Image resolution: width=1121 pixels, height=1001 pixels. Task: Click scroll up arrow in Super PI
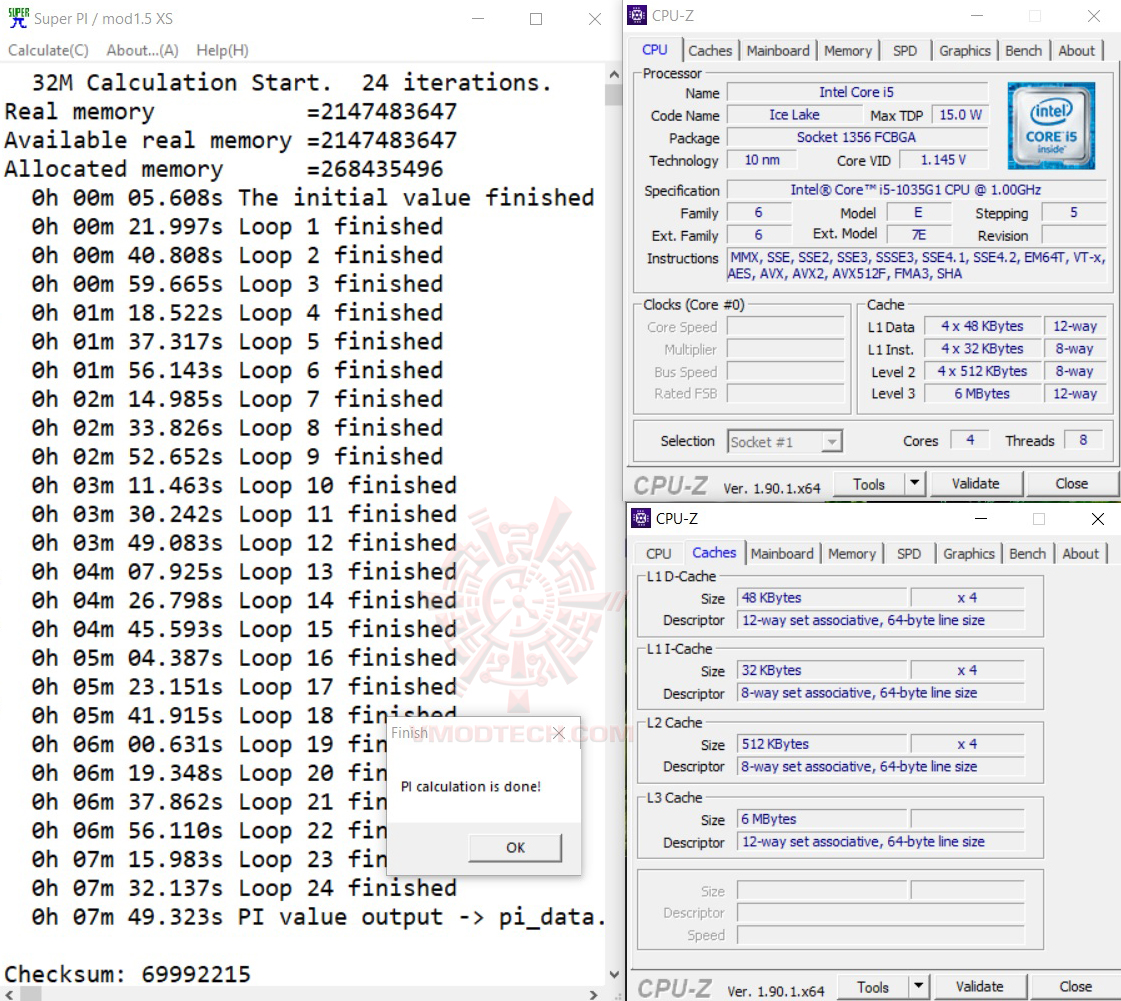pos(613,74)
